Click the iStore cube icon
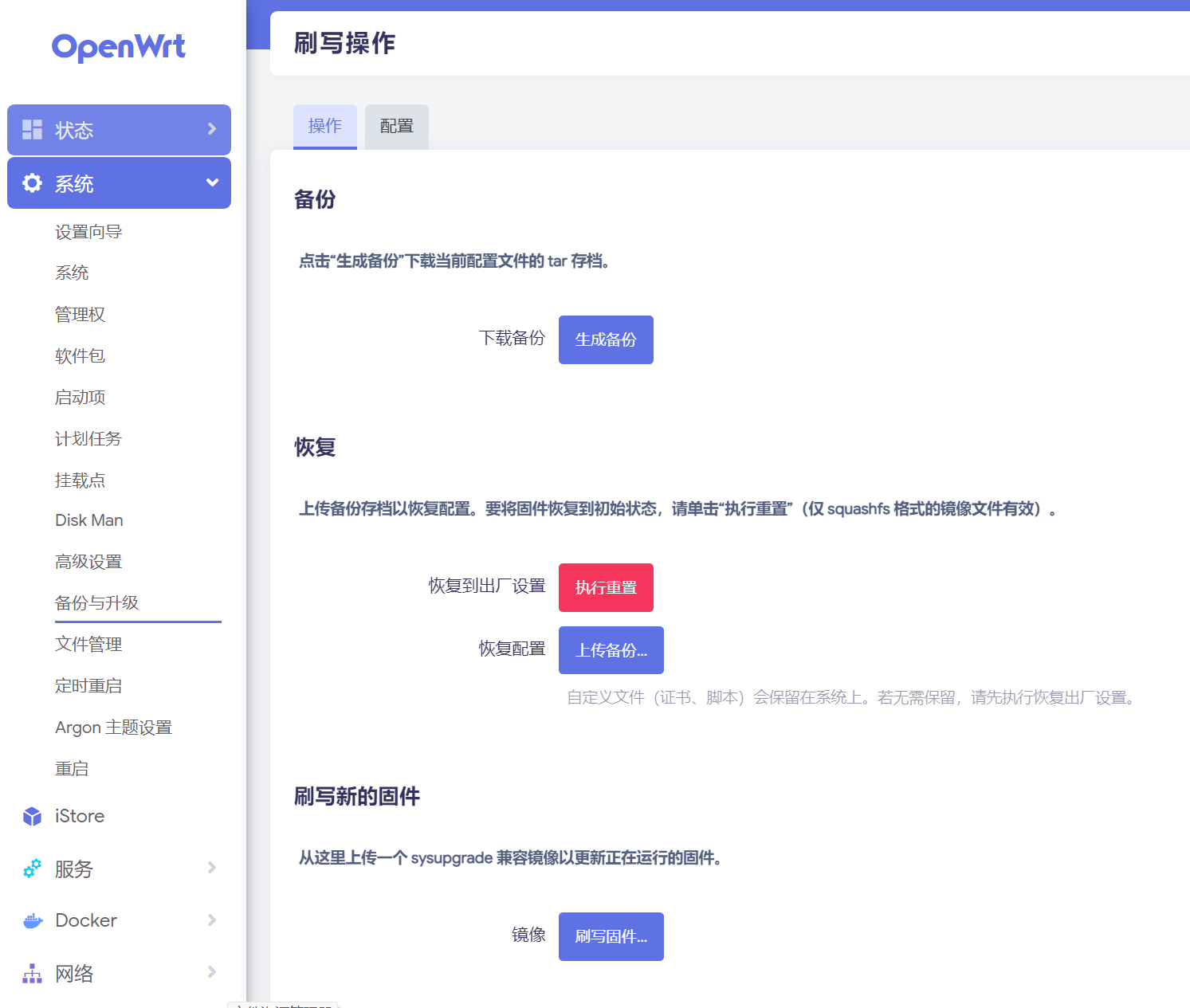Image resolution: width=1190 pixels, height=1008 pixels. click(32, 816)
